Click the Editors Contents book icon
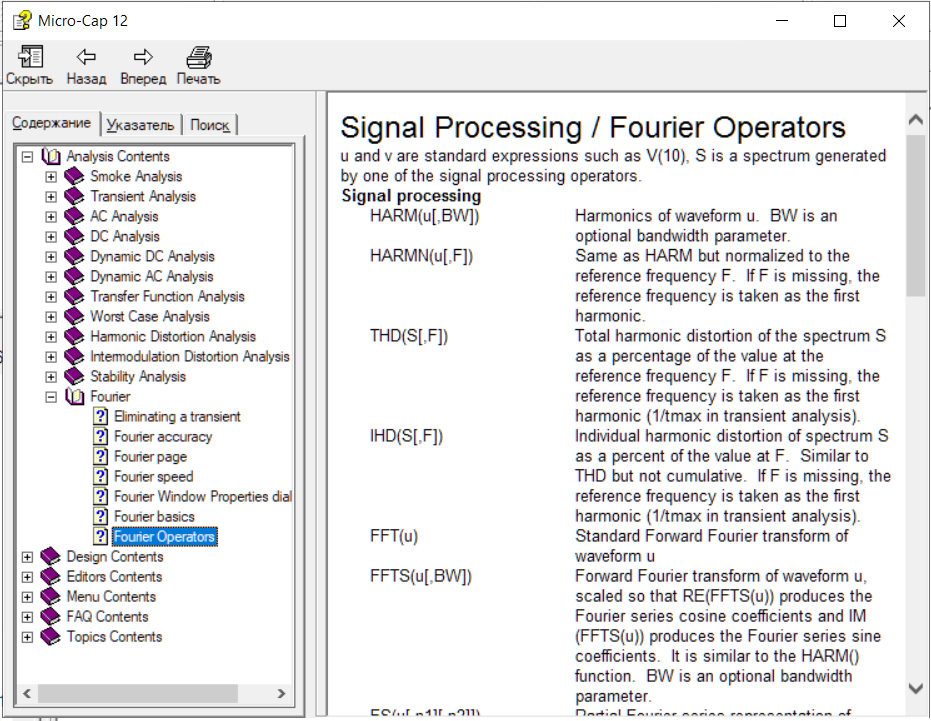 (50, 577)
